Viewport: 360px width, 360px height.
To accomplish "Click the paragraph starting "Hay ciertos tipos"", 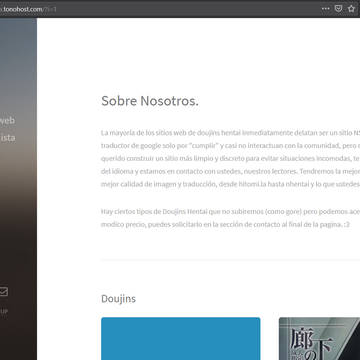I will [231, 218].
